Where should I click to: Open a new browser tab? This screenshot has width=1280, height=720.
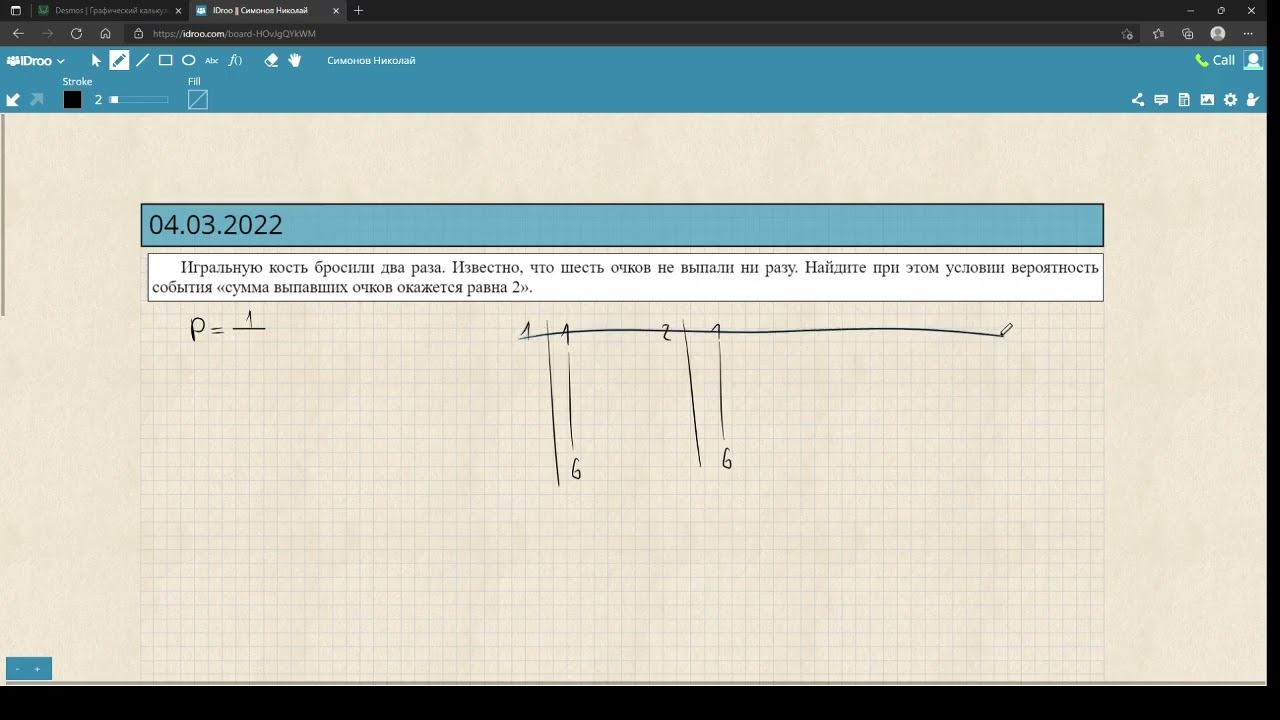tap(359, 10)
